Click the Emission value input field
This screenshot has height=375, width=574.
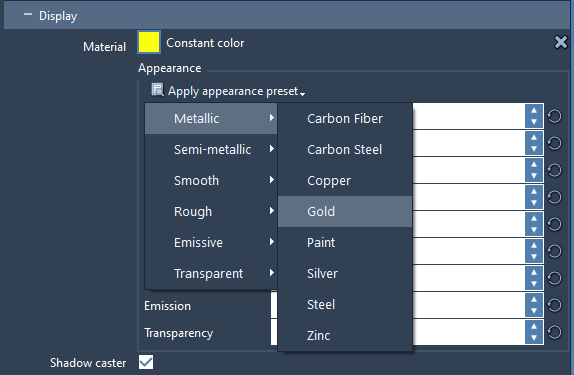[x=469, y=305]
